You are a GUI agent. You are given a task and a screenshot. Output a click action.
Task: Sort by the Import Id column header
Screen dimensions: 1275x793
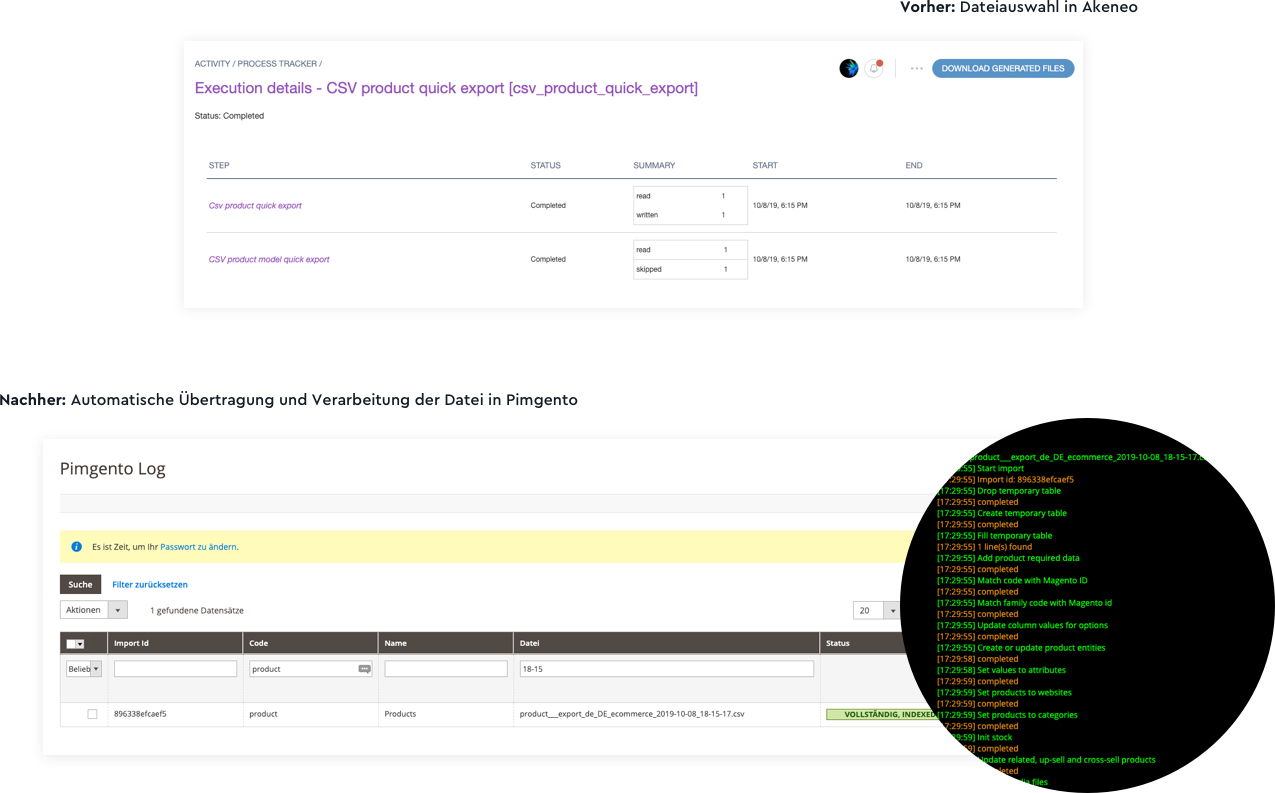[175, 643]
